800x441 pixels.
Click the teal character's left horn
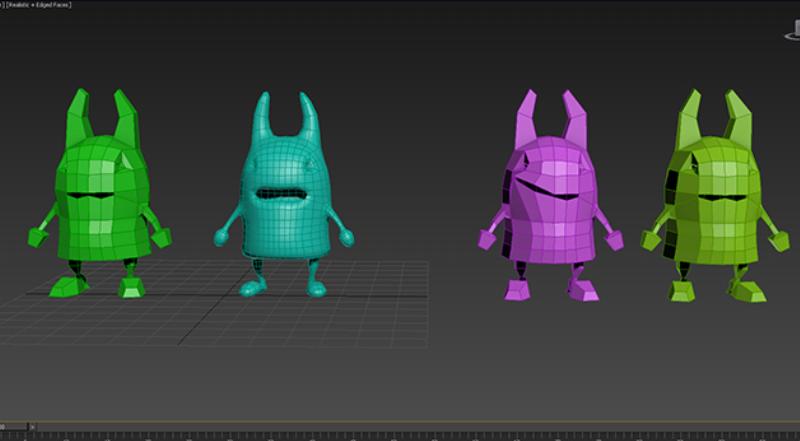coord(262,117)
